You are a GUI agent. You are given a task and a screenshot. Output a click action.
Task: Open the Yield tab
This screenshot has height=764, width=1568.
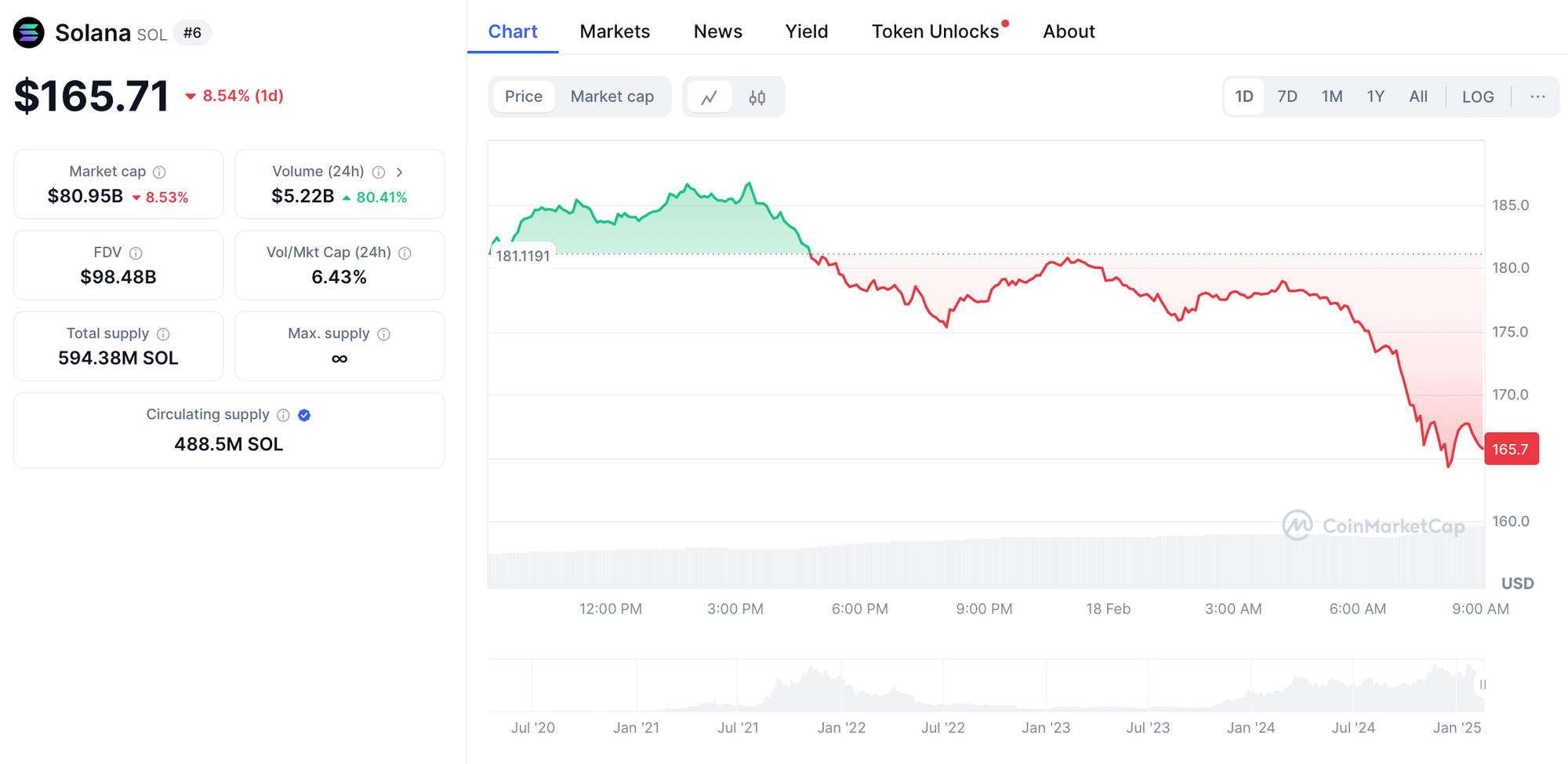(x=807, y=31)
